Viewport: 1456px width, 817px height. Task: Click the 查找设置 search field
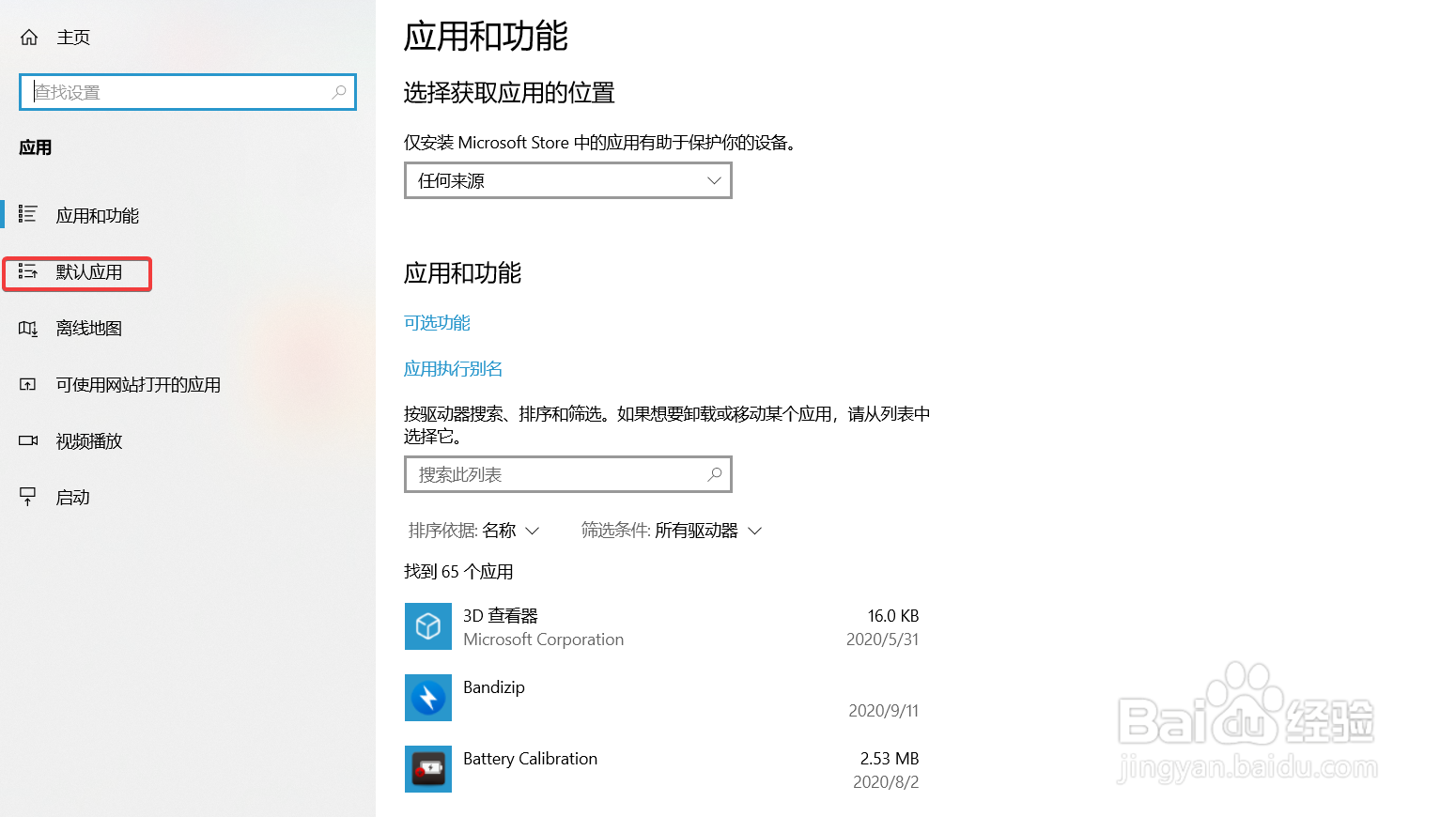coord(178,92)
